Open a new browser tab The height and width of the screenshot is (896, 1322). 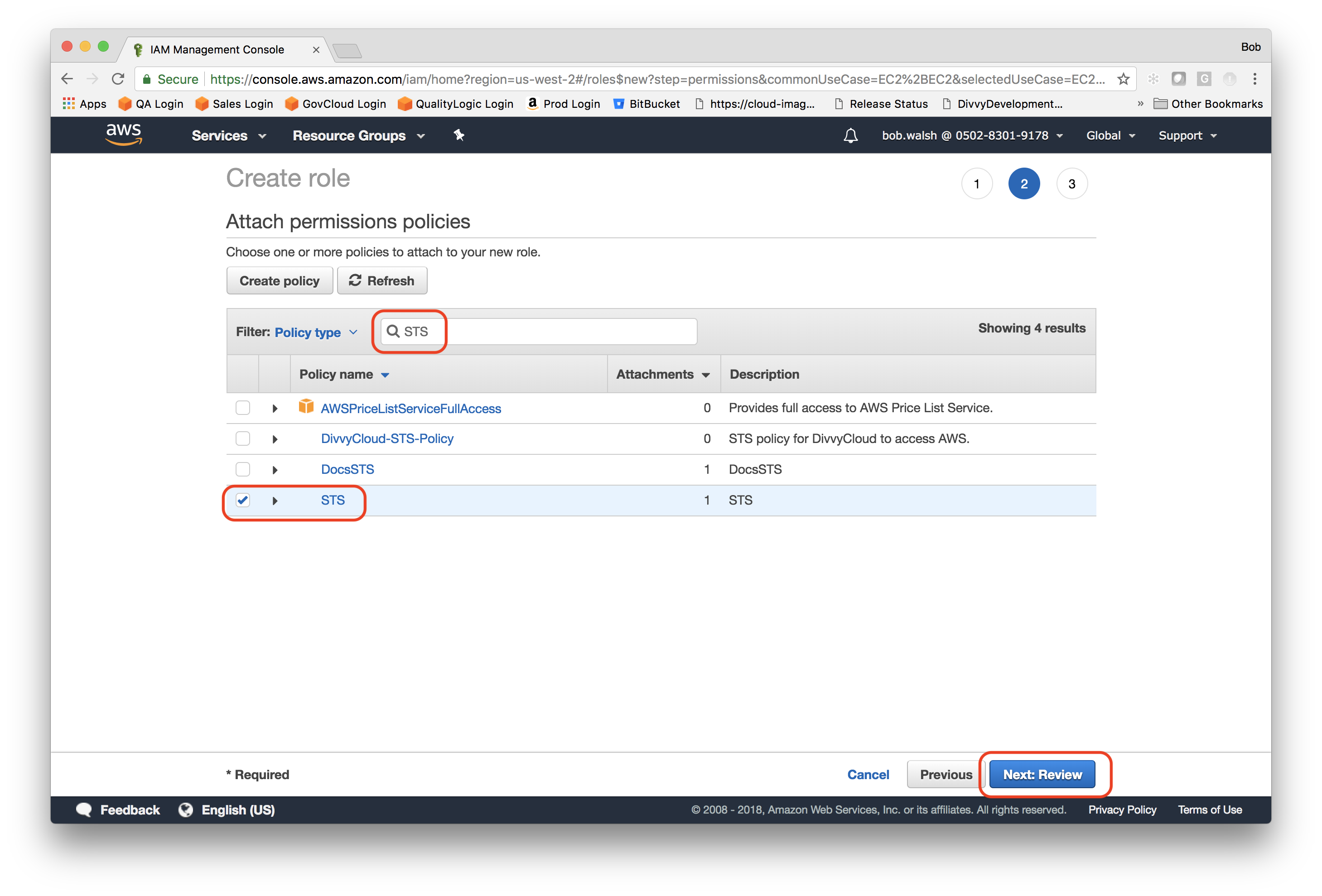point(347,51)
